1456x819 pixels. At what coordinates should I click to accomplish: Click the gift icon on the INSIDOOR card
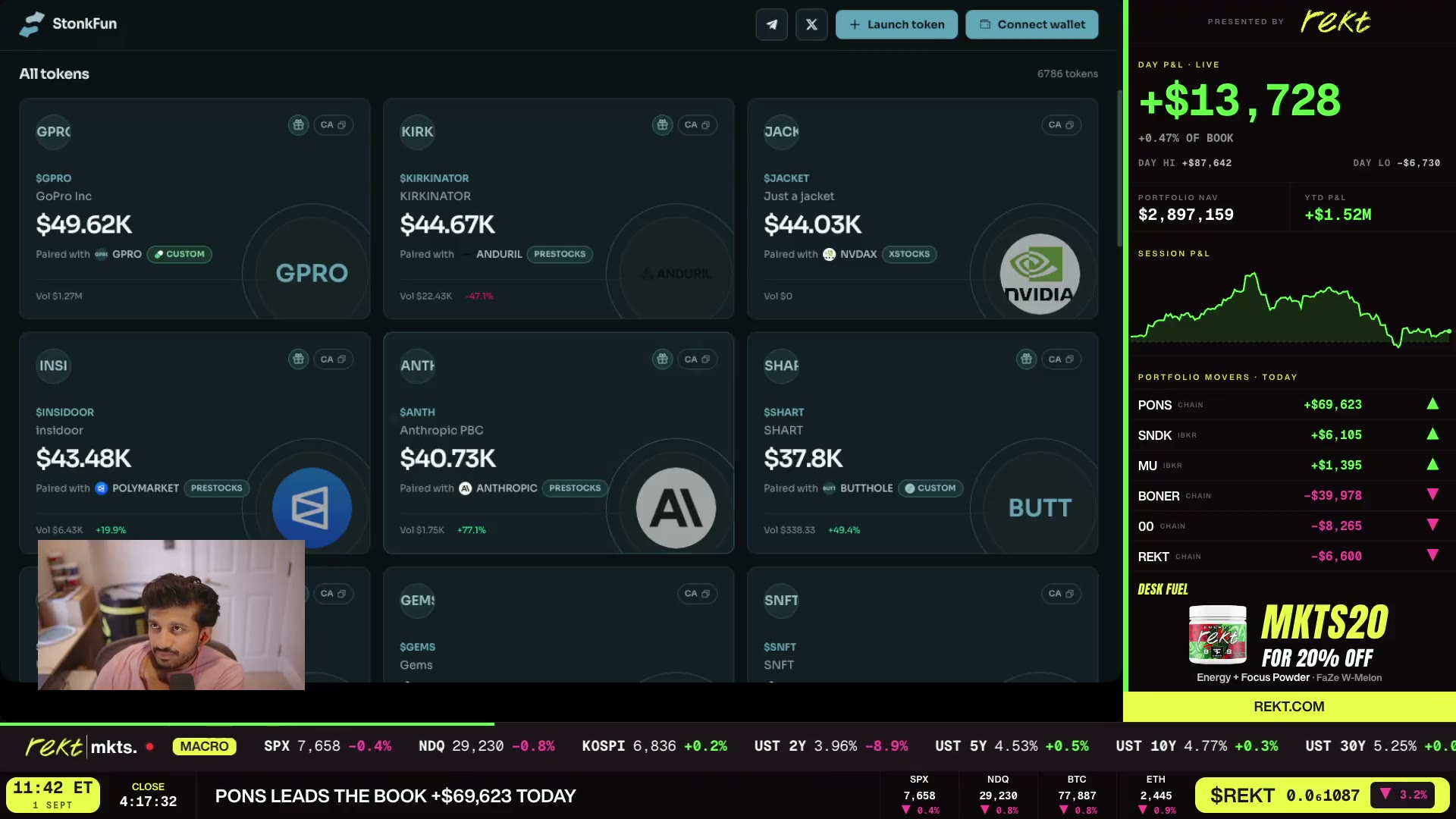coord(298,359)
